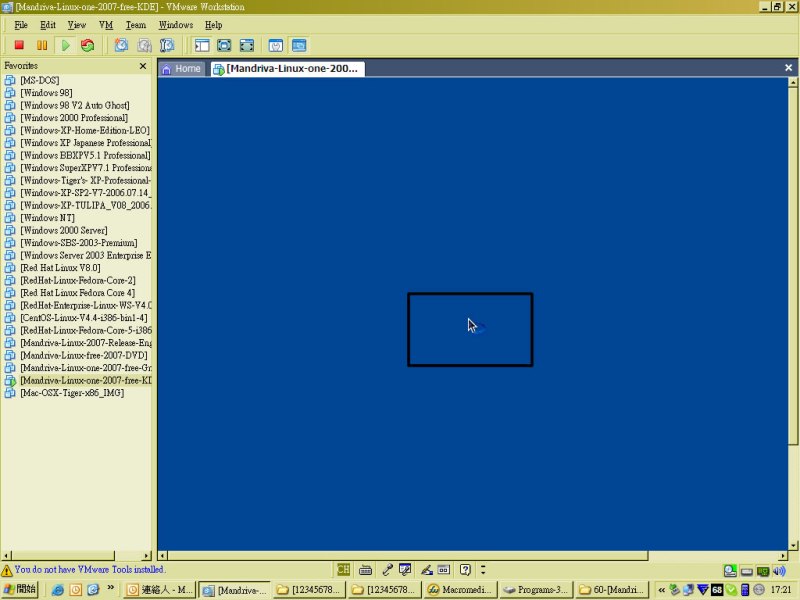Click the Favorites horizontal scrollbar right arrow

(147, 555)
